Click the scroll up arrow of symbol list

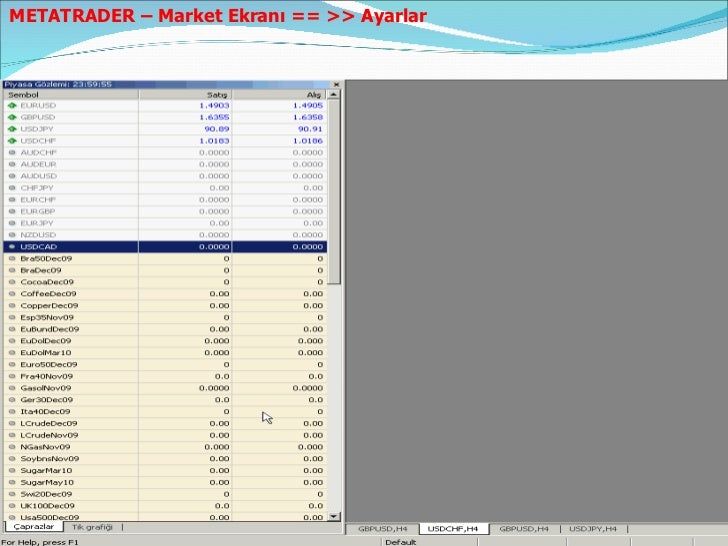click(334, 95)
